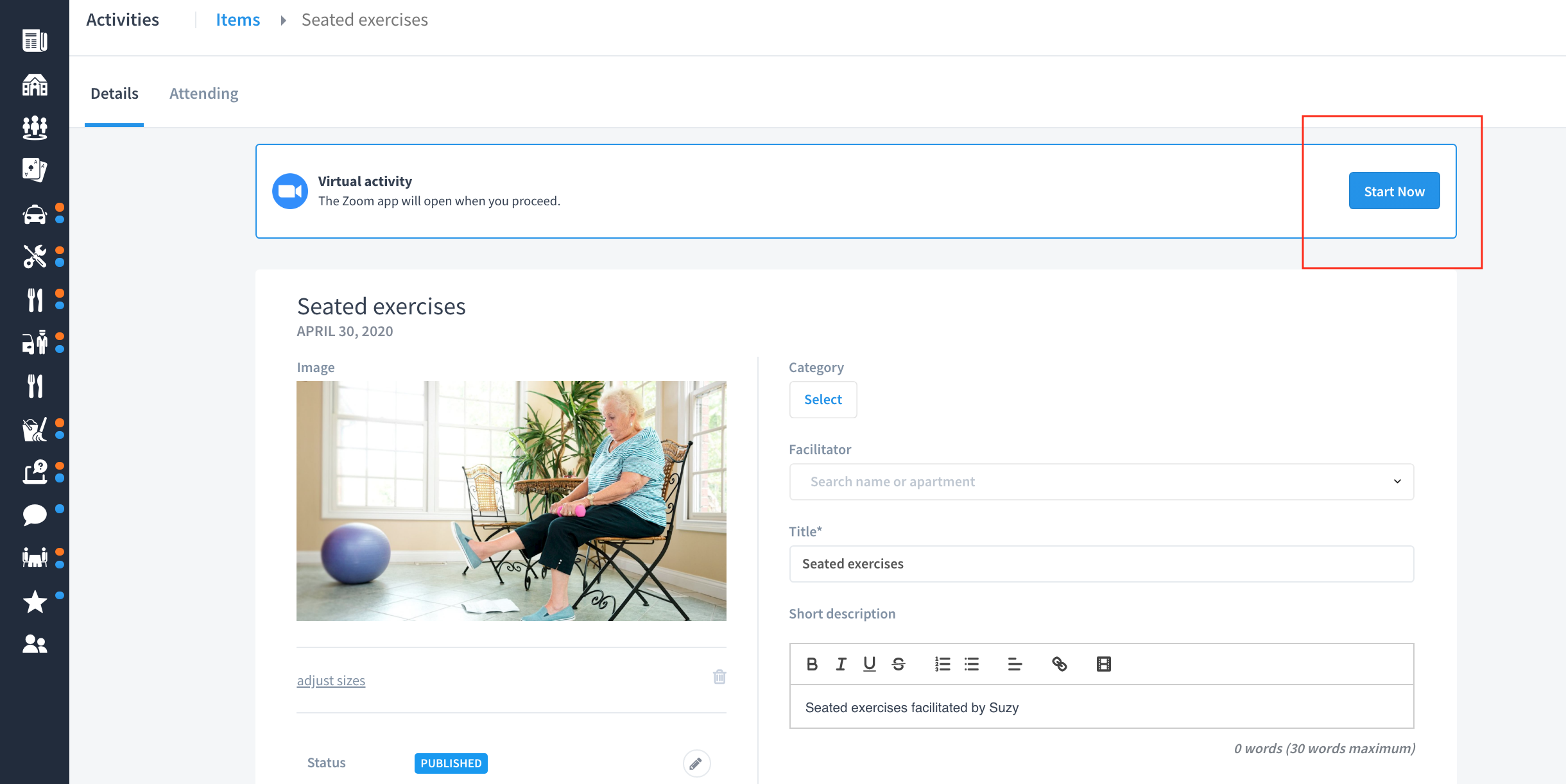Apply underline formatting in description editor
The height and width of the screenshot is (784, 1566).
click(x=870, y=664)
